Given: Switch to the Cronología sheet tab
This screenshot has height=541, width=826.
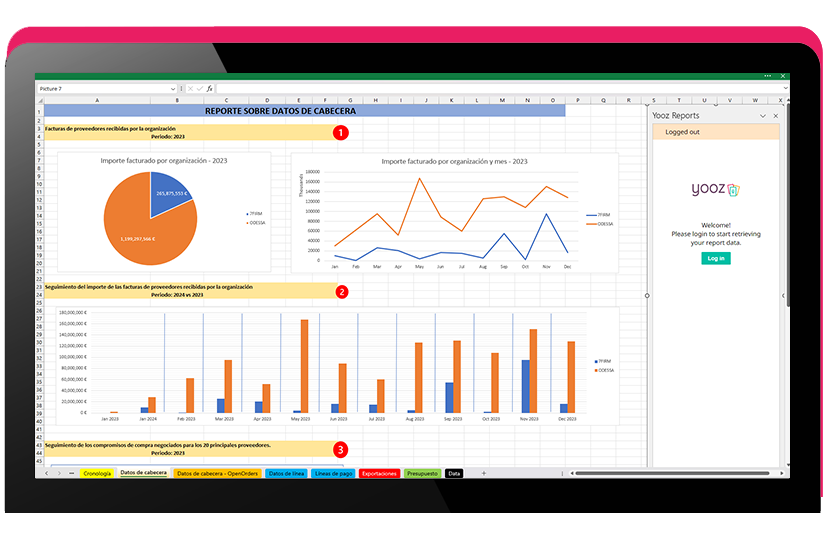Looking at the screenshot, I should click(x=97, y=474).
